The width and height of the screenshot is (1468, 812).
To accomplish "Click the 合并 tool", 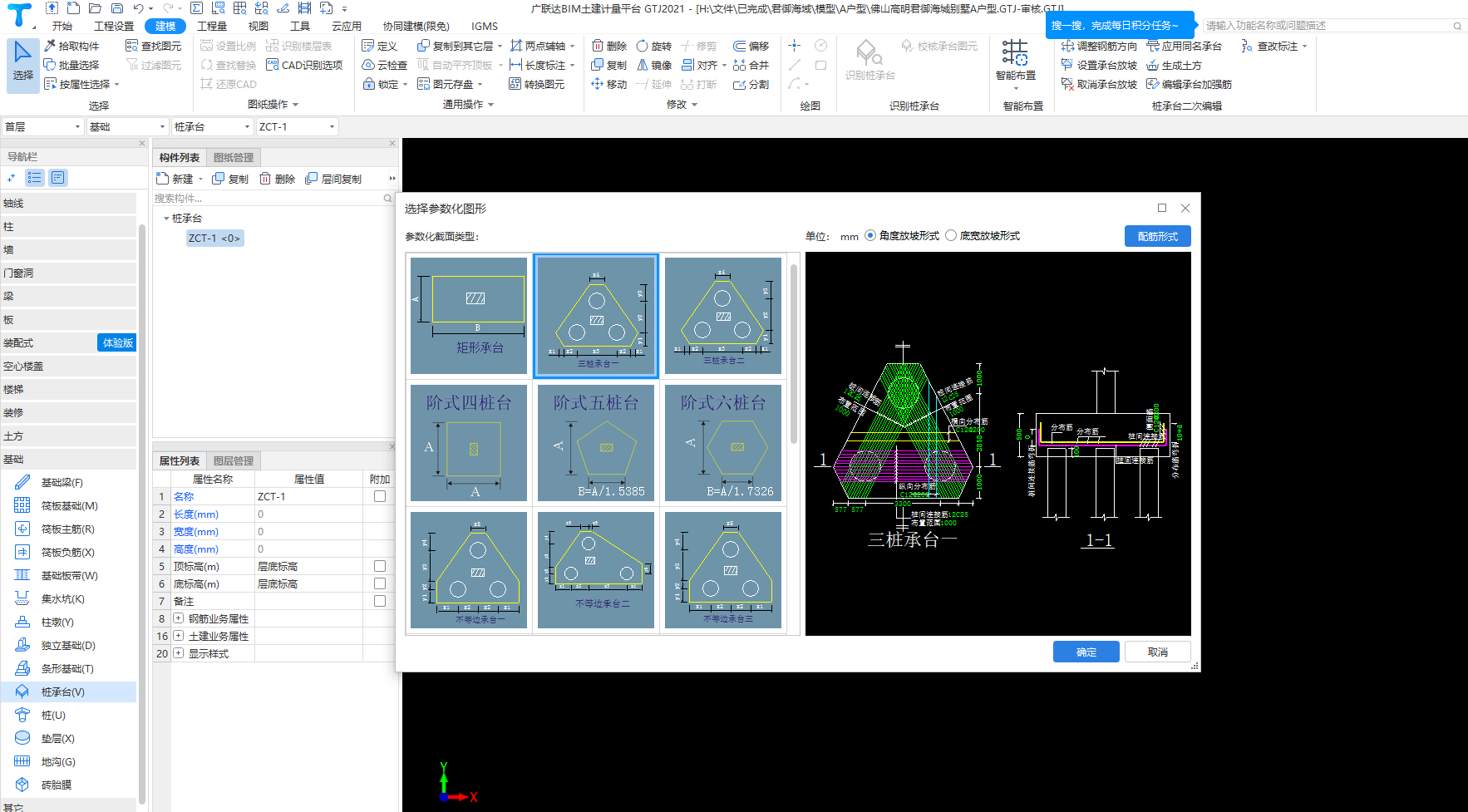I will click(x=751, y=65).
